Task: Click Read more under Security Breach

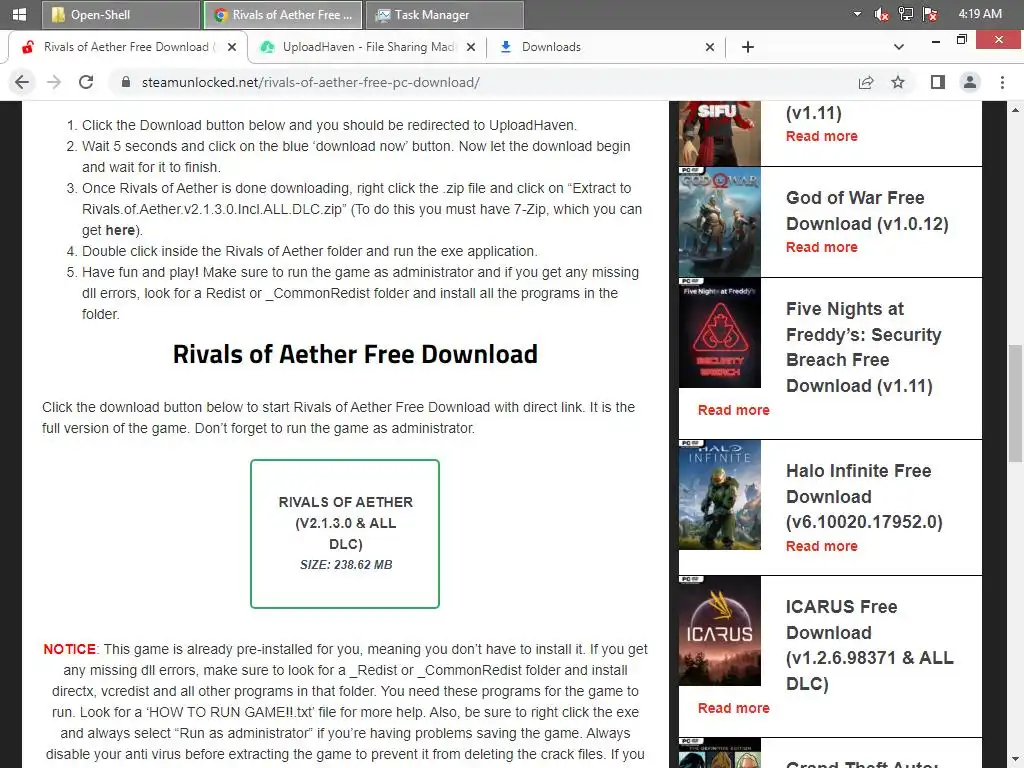Action: point(733,410)
